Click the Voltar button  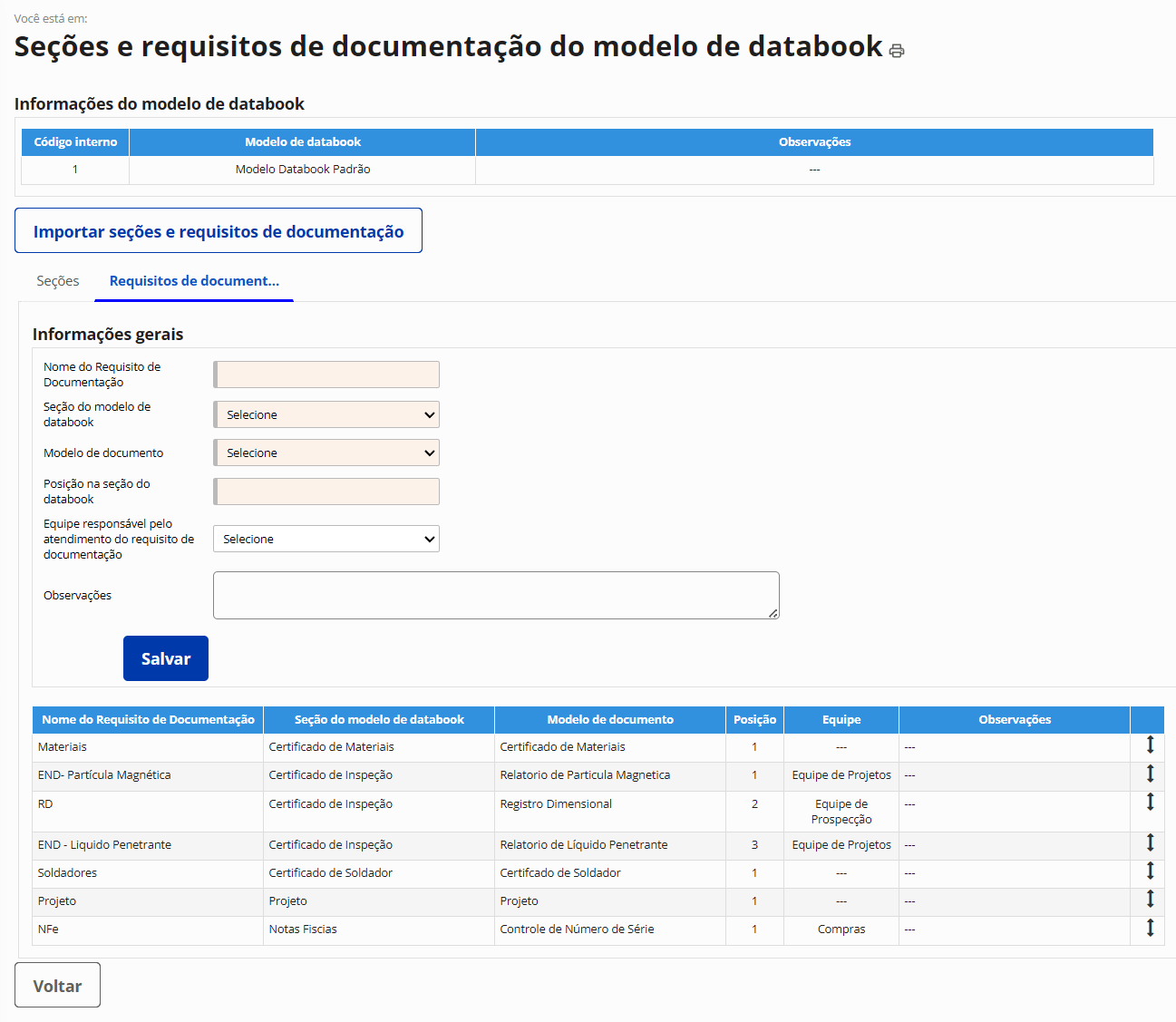tap(57, 986)
